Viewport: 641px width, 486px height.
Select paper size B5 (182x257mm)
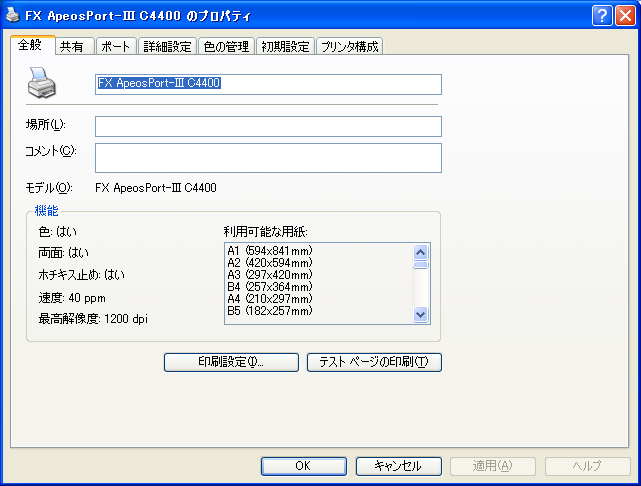270,311
